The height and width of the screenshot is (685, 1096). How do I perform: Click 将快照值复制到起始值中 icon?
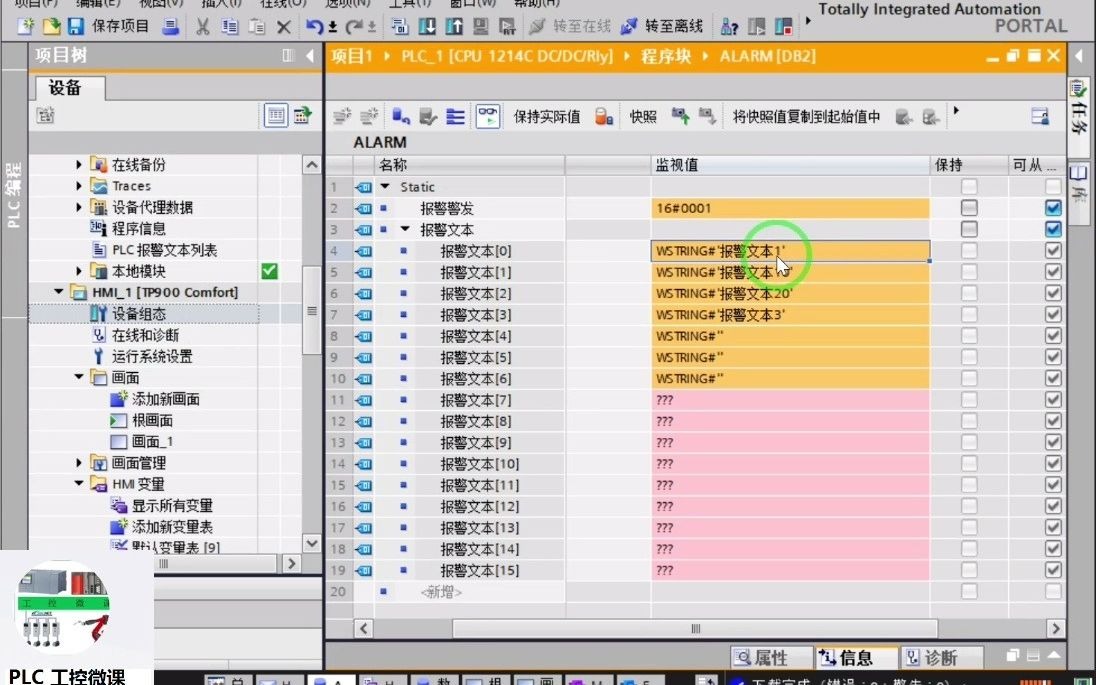point(805,116)
